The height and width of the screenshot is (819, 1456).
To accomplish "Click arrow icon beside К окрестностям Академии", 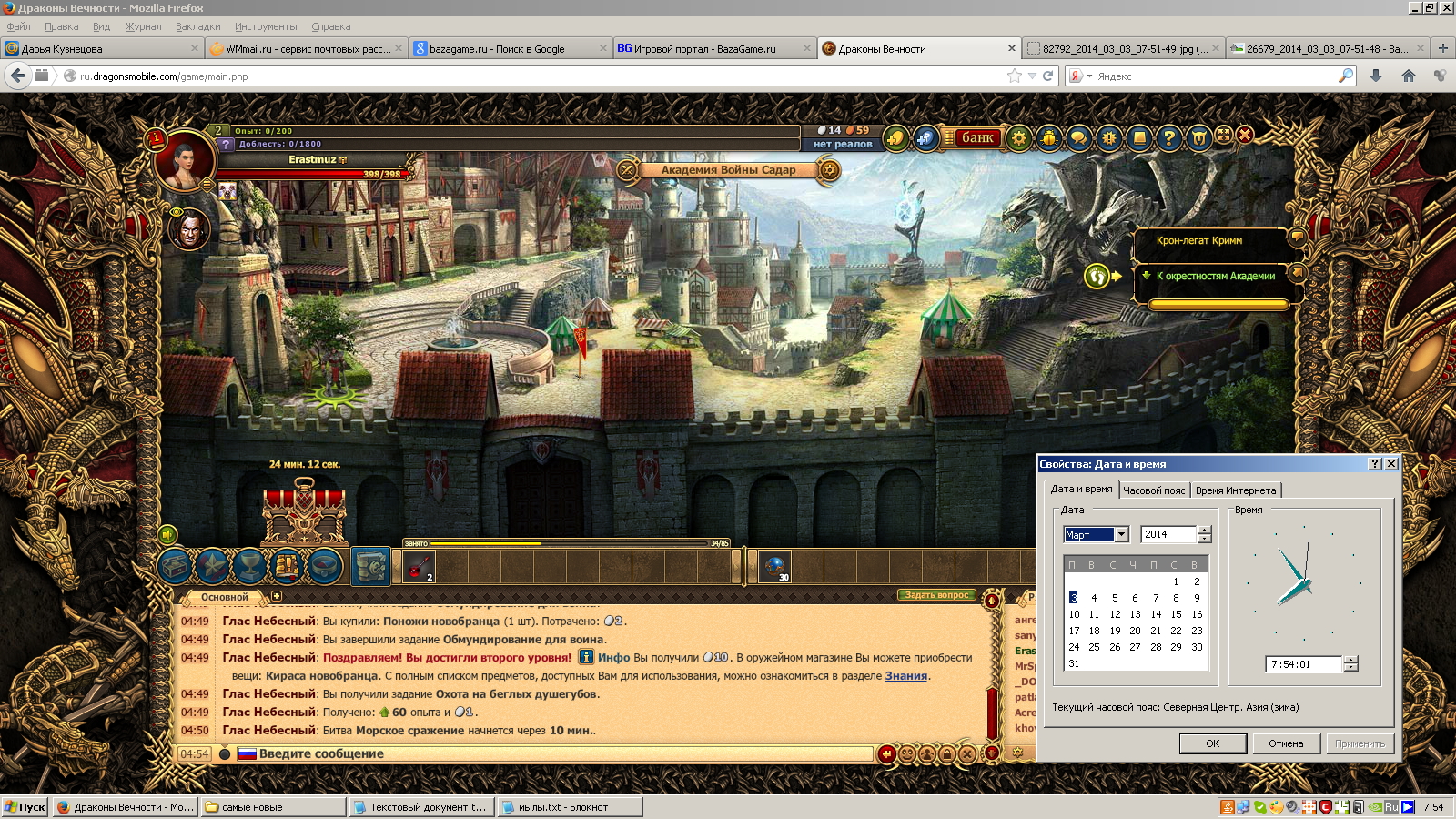I will click(1298, 272).
